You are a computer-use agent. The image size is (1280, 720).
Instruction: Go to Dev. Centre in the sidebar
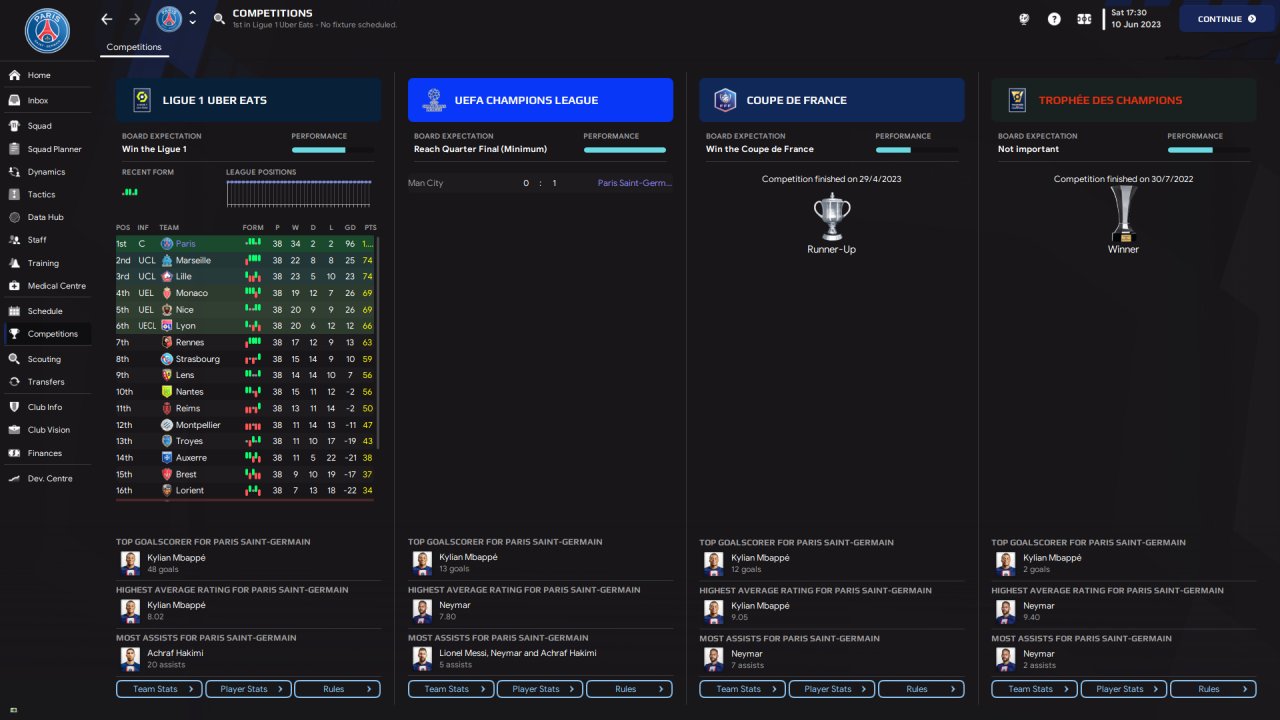click(x=50, y=478)
